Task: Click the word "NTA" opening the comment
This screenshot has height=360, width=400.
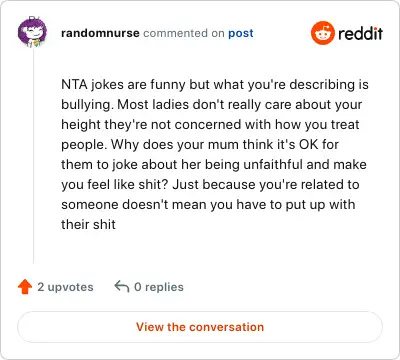Action: [x=74, y=84]
